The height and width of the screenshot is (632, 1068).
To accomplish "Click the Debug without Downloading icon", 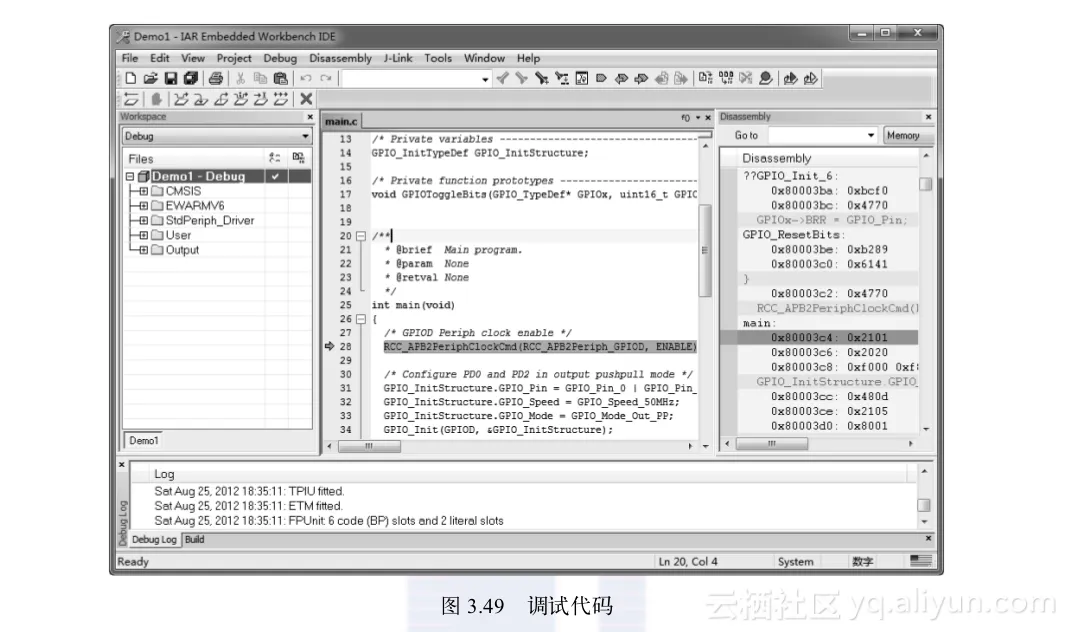I will click(811, 79).
